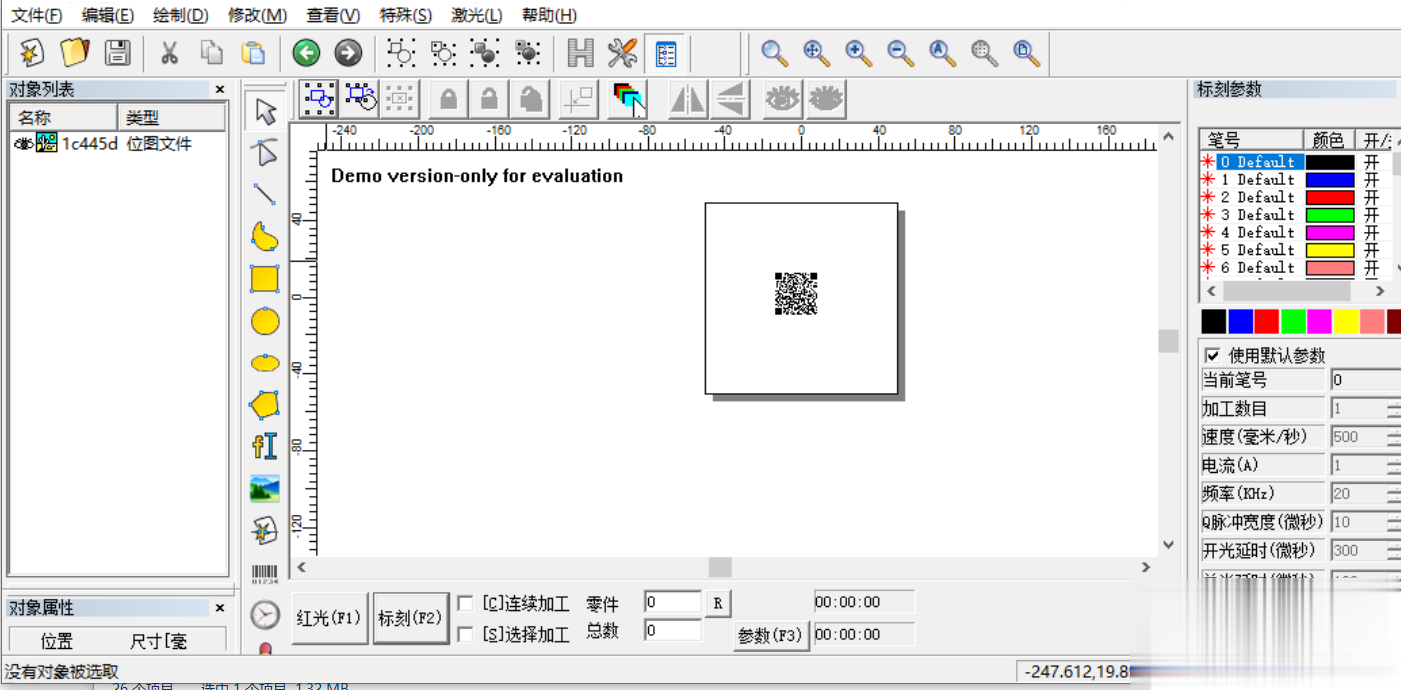The image size is (1401, 690).
Task: Cut selection with the scissors icon
Action: (169, 53)
